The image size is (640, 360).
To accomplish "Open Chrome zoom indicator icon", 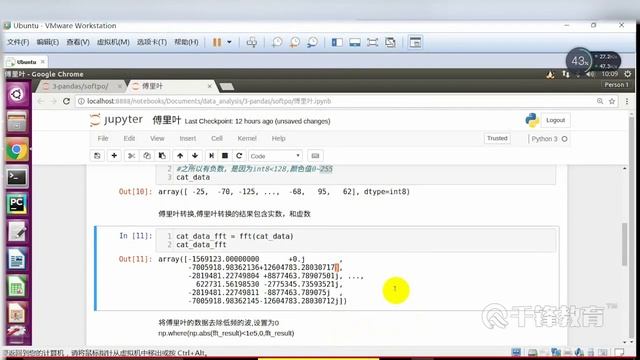I will tap(600, 101).
